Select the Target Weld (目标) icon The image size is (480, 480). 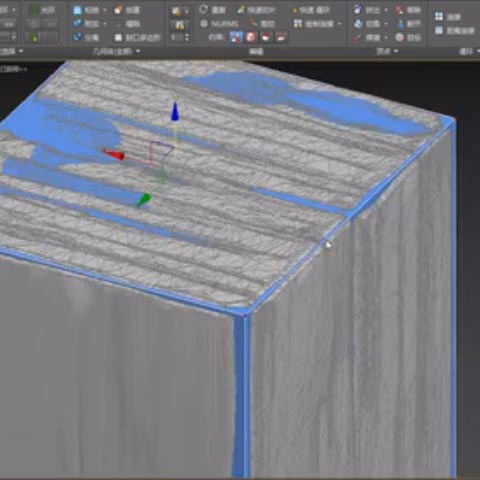tap(400, 37)
